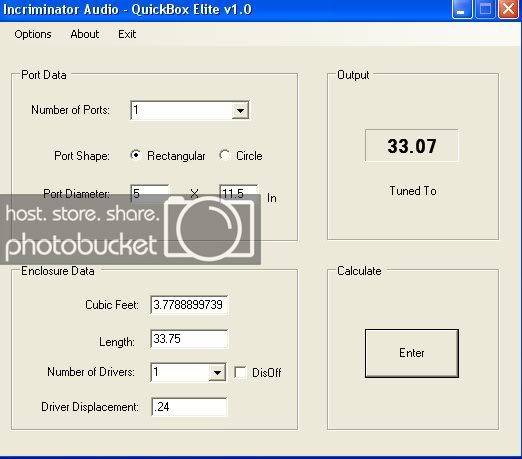Enable the DisOff checkbox

[x=240, y=372]
